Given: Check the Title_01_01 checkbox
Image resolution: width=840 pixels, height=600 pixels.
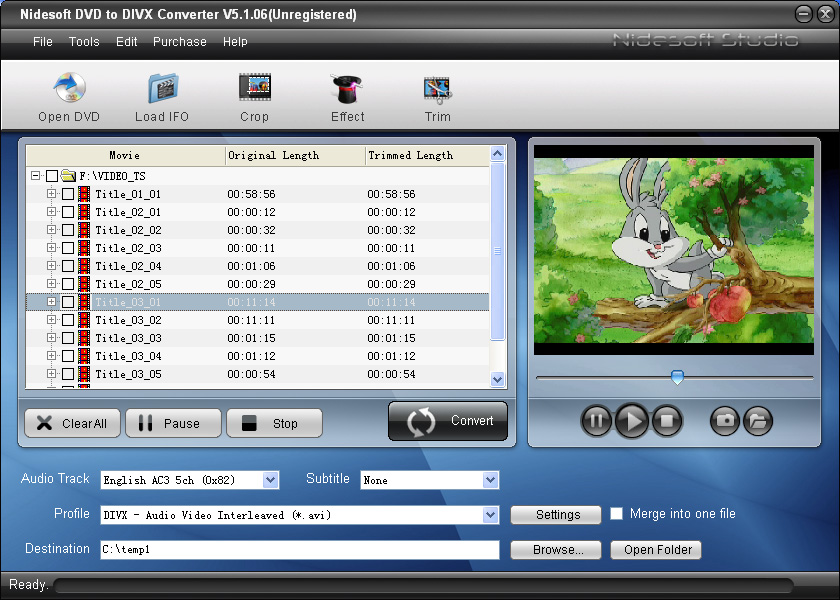Looking at the screenshot, I should [x=68, y=194].
